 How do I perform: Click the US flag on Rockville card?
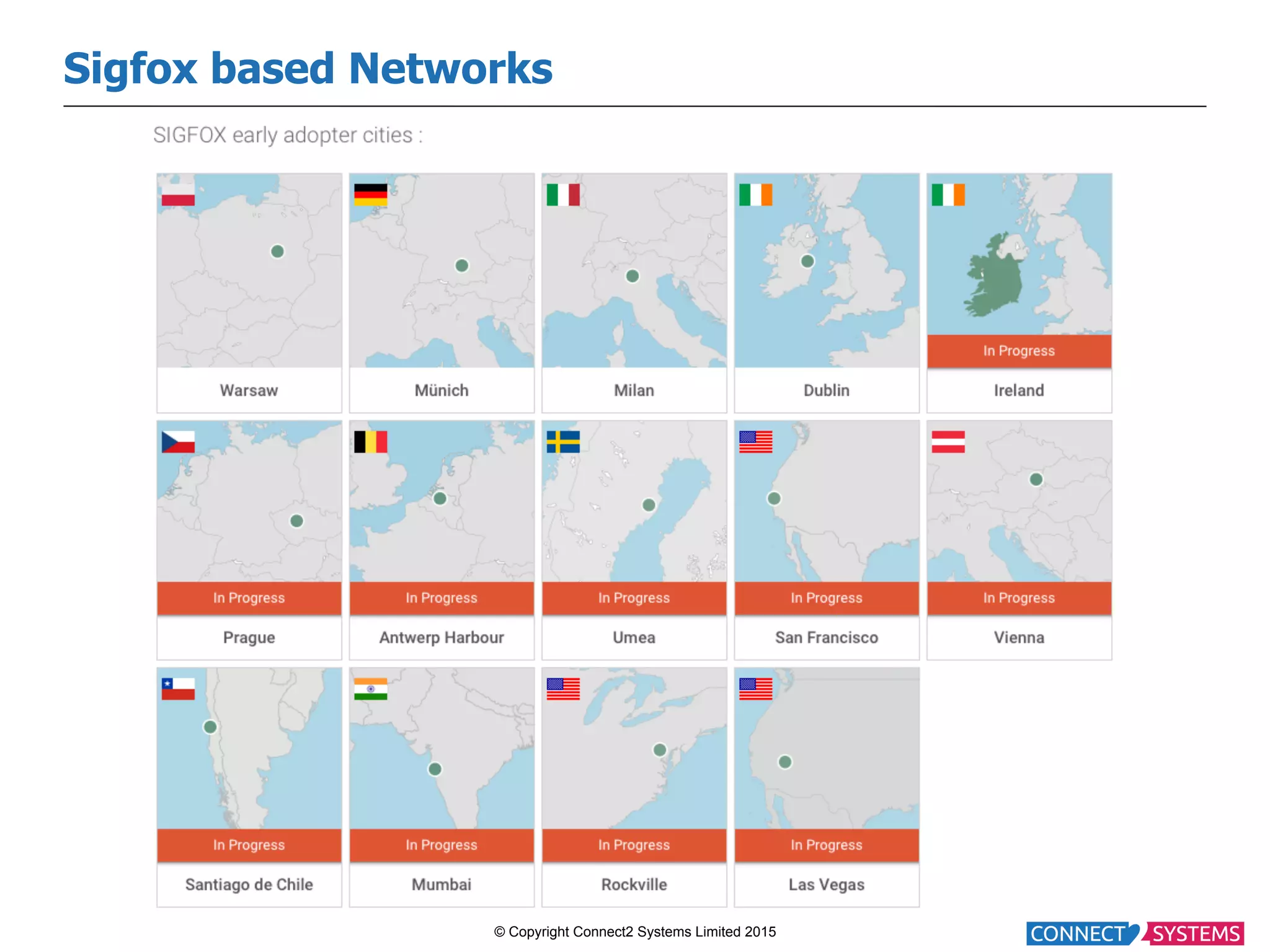coord(563,689)
